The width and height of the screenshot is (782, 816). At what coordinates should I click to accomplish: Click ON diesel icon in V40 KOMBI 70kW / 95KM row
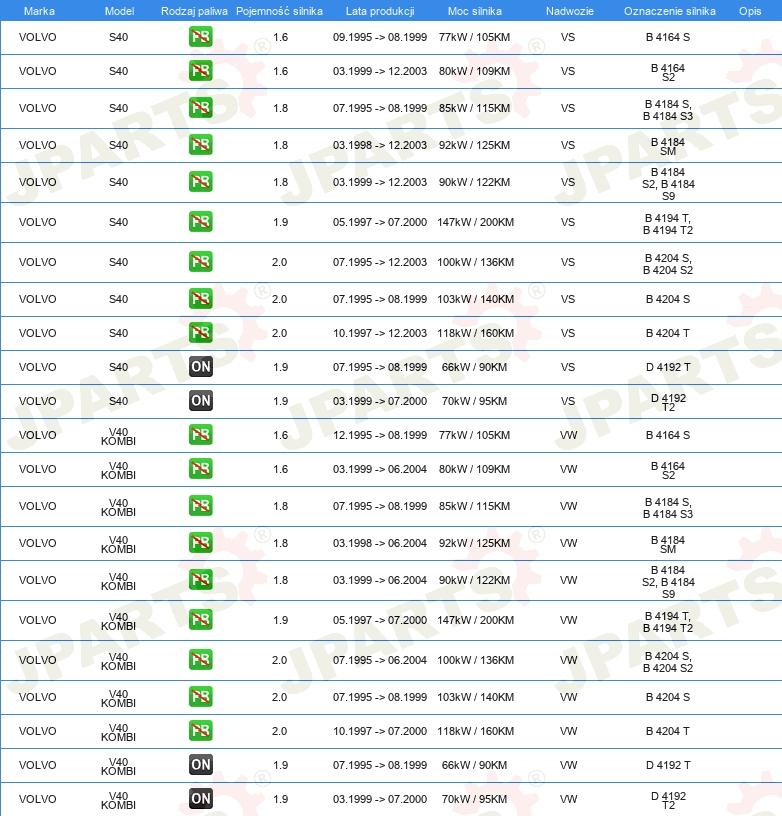click(201, 799)
